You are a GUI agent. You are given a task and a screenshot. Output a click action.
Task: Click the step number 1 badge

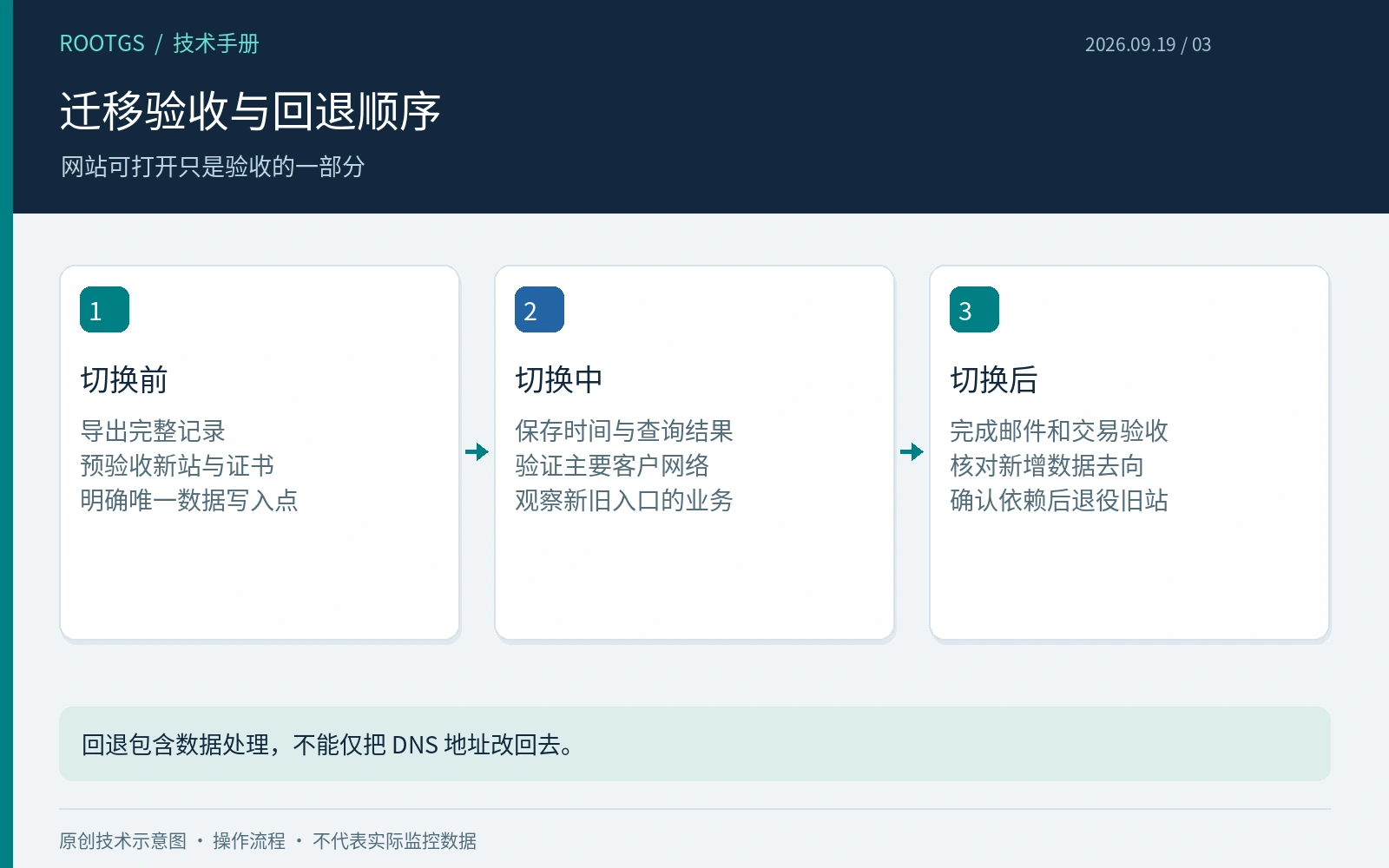[104, 310]
